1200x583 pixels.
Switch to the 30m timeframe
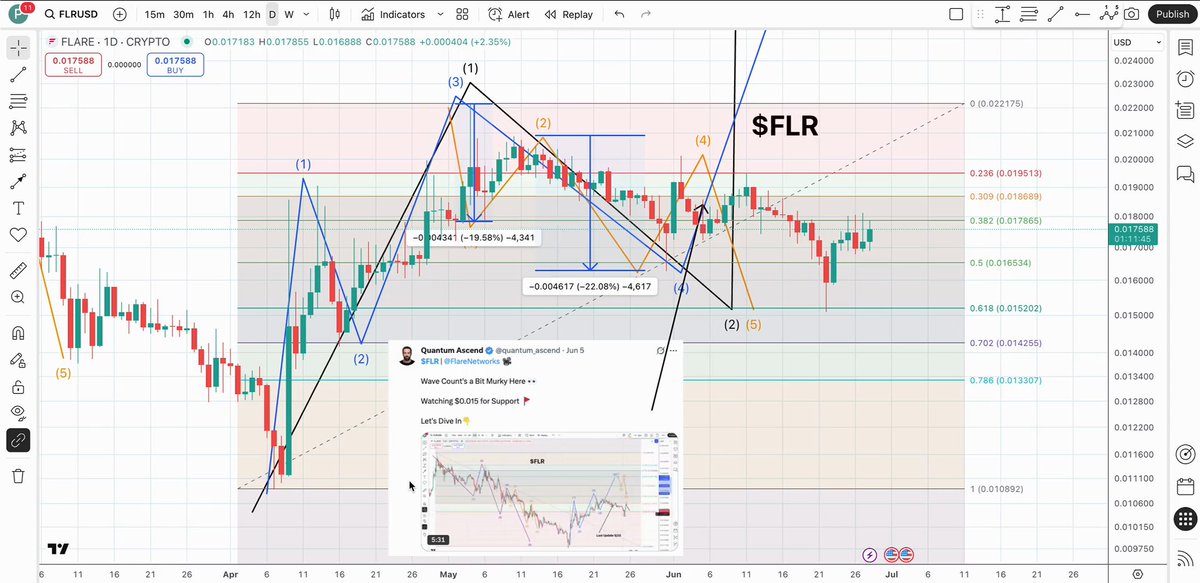183,15
